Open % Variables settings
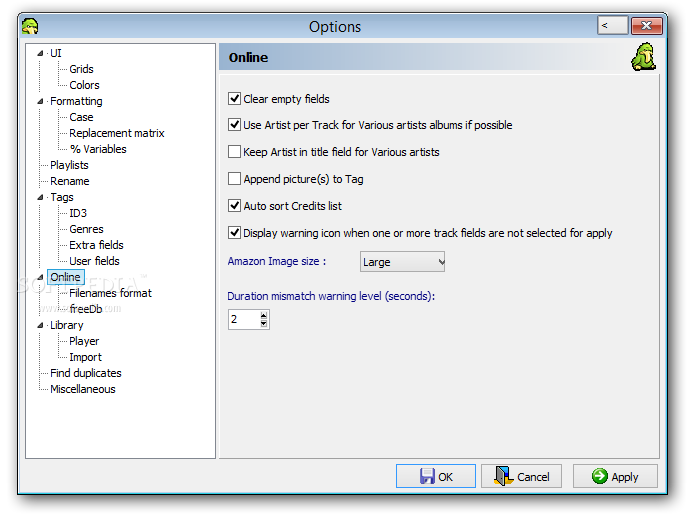The width and height of the screenshot is (688, 515). point(98,149)
